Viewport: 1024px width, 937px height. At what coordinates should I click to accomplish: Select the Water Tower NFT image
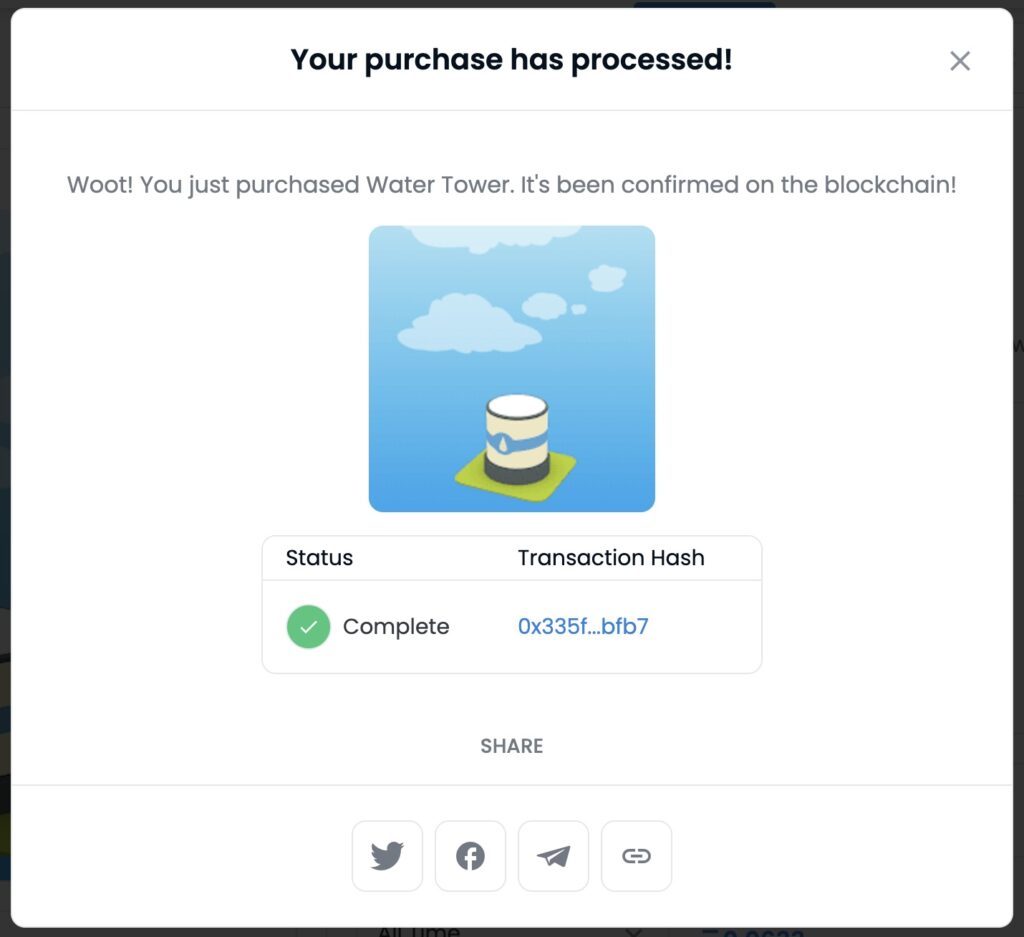tap(511, 369)
